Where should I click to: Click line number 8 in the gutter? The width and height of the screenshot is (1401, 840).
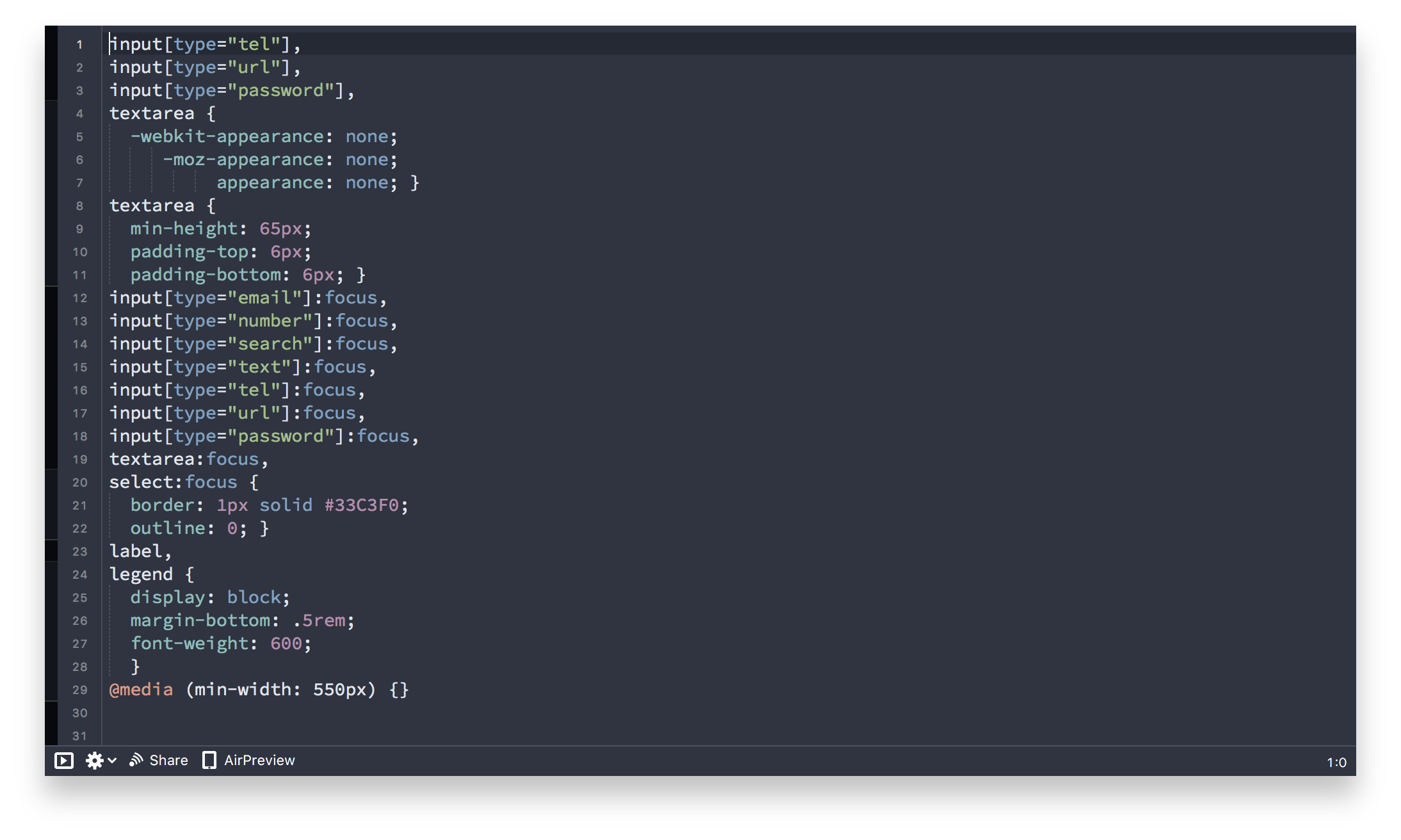[79, 206]
